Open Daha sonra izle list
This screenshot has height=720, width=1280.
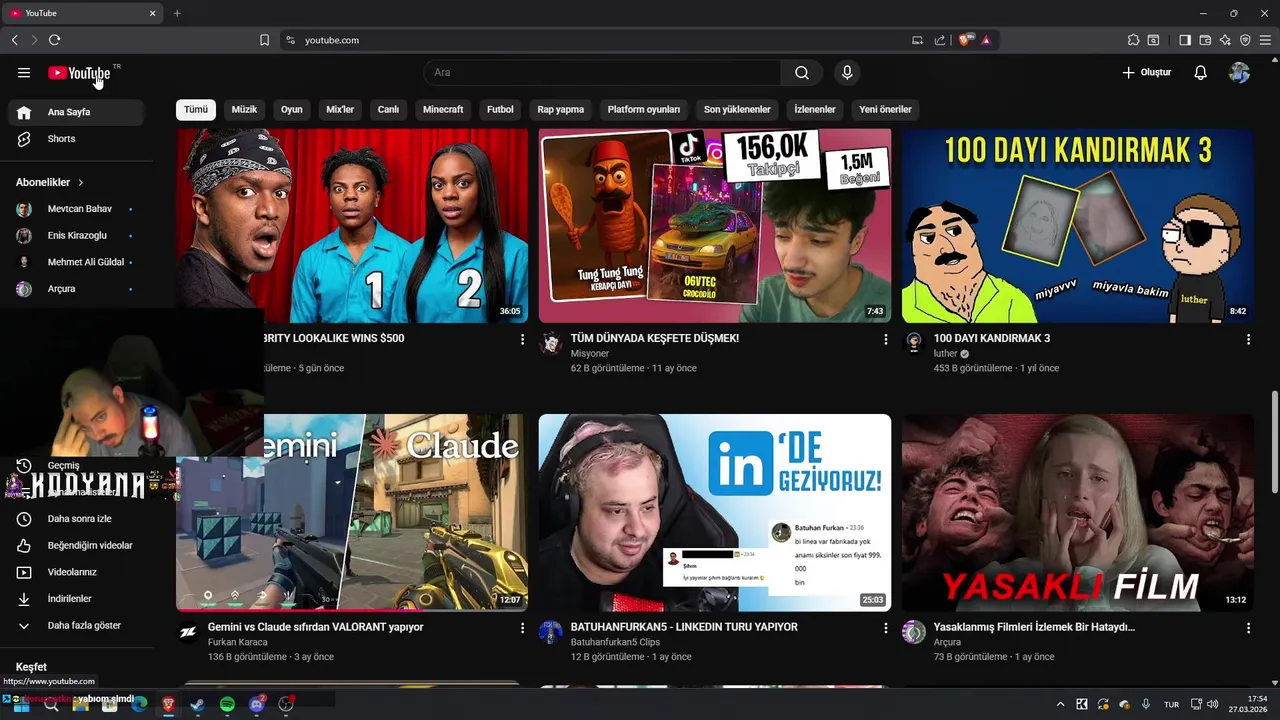click(x=77, y=519)
